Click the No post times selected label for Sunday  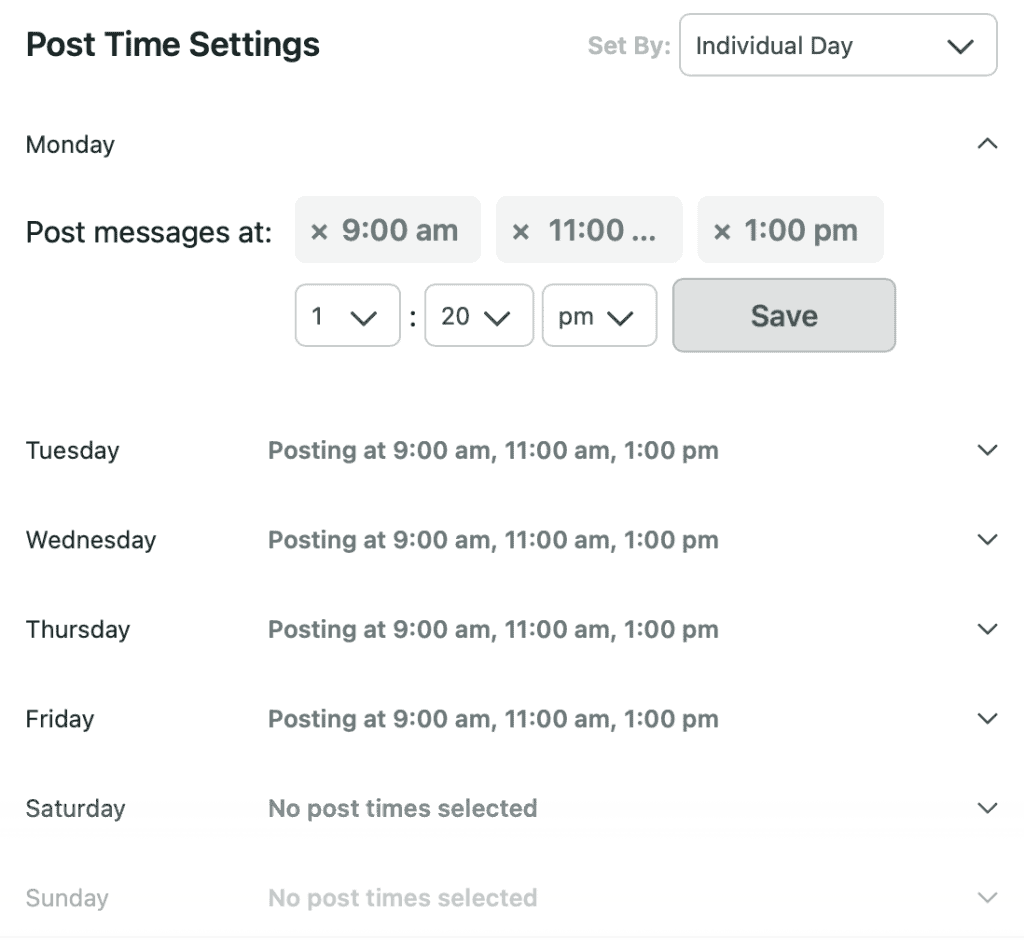[x=403, y=897]
